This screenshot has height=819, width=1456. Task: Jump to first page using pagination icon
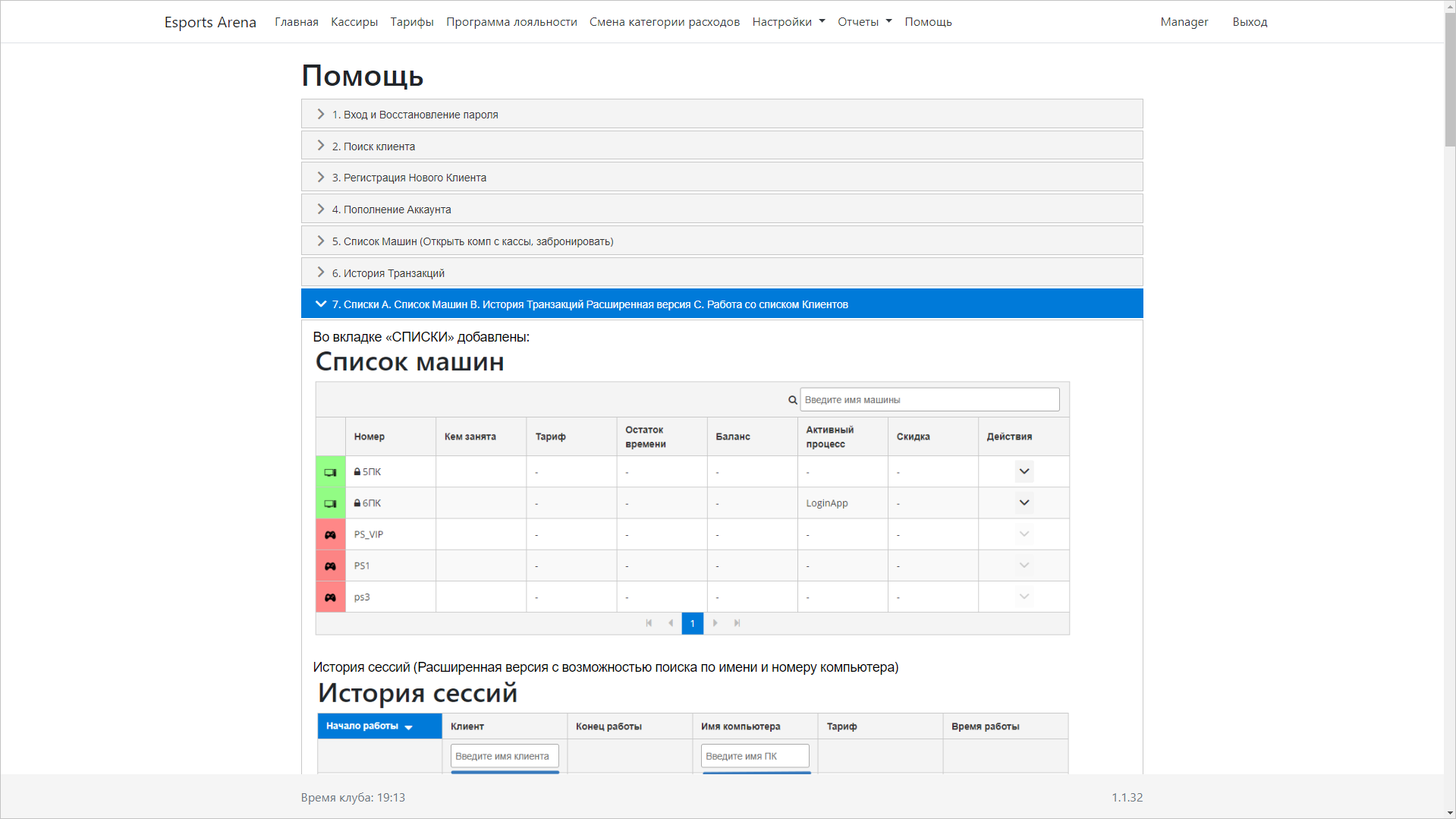(x=649, y=623)
